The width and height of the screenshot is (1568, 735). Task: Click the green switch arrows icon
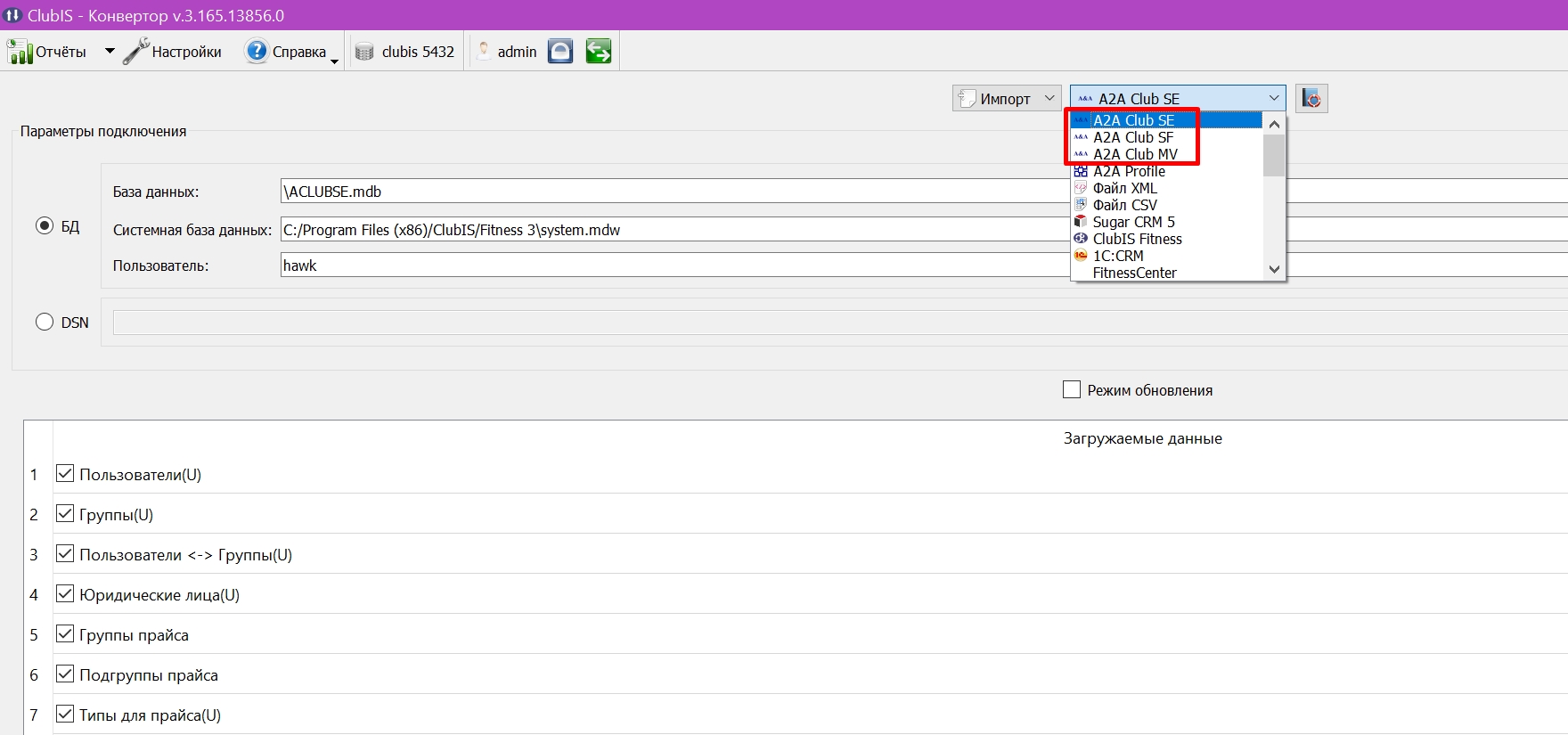click(x=599, y=52)
